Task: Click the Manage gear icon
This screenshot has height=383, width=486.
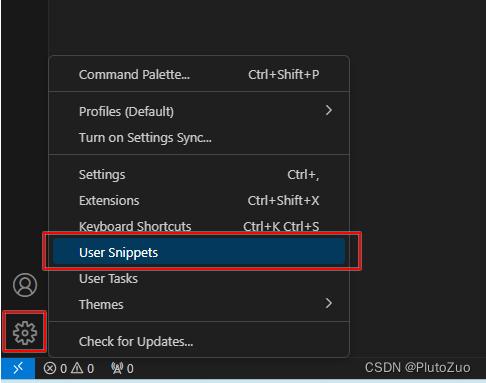Action: [25, 332]
